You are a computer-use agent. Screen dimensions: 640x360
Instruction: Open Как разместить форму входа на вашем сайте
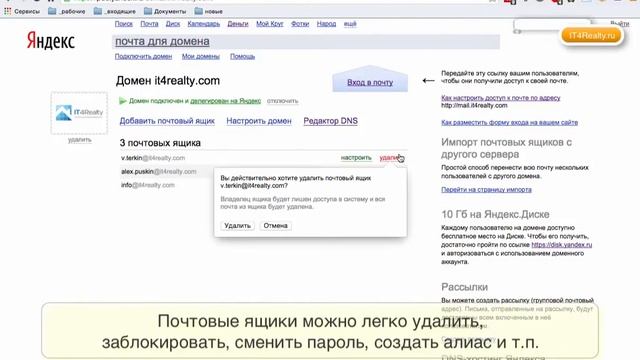(x=509, y=122)
